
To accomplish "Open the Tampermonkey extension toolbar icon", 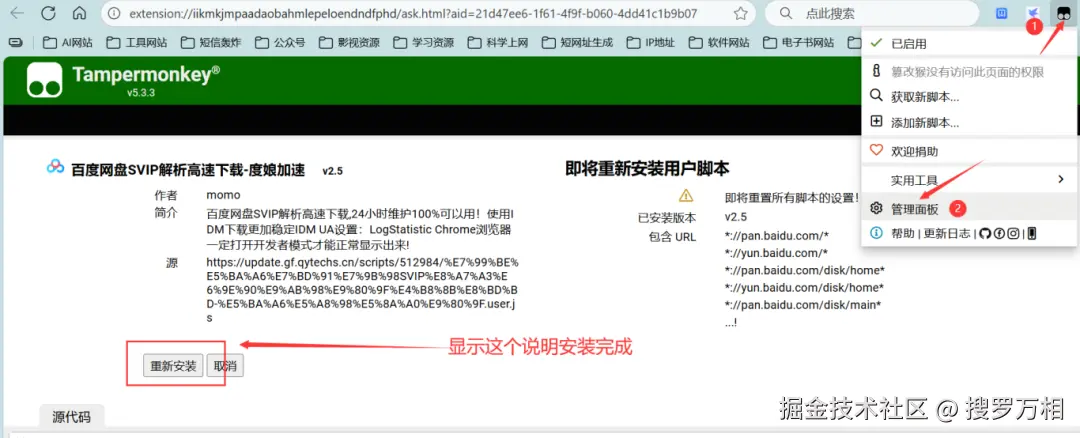I will pos(1063,12).
